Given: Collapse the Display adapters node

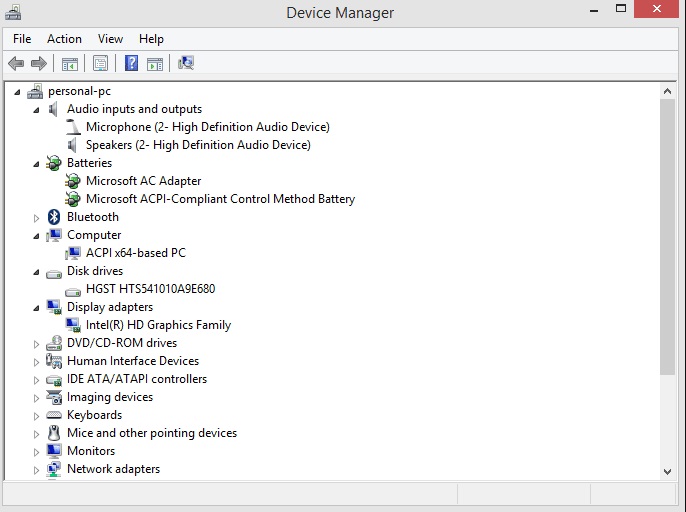Looking at the screenshot, I should click(x=36, y=308).
